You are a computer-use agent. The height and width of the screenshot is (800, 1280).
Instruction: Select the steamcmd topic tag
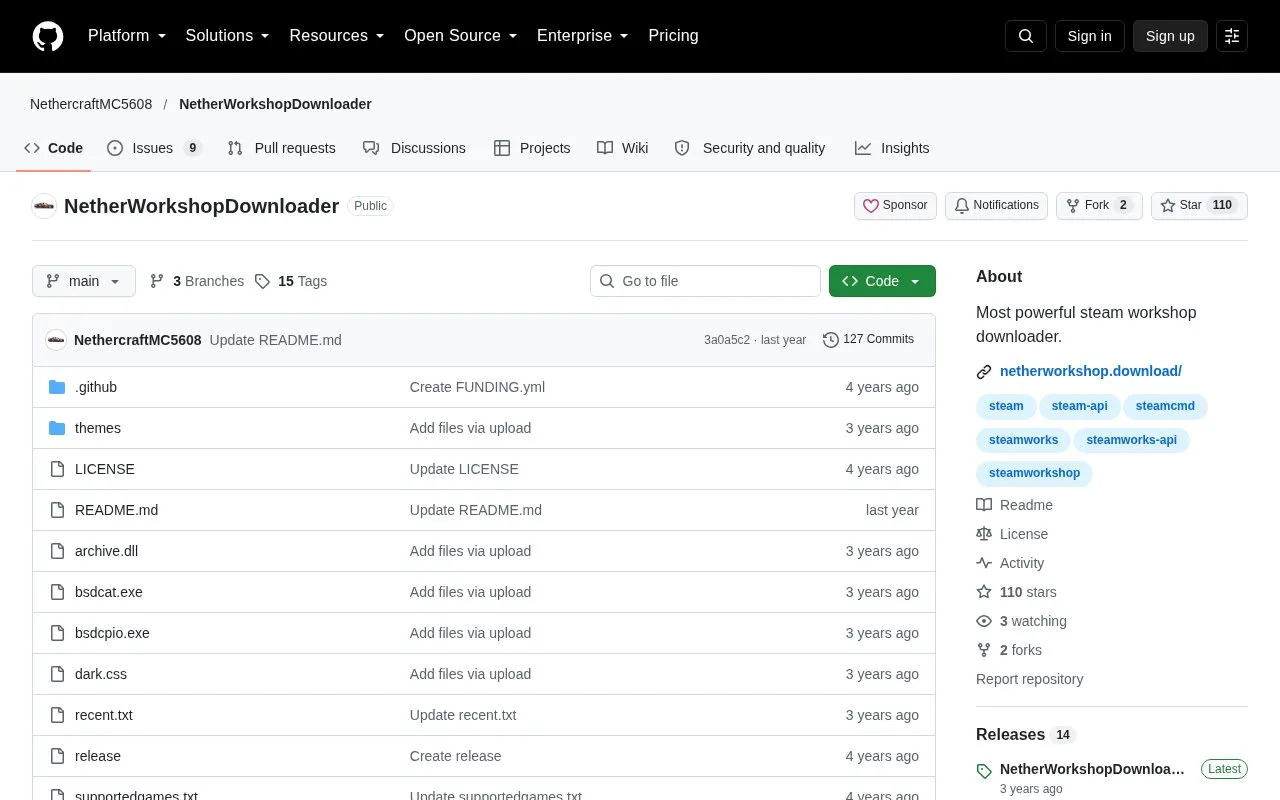tap(1165, 406)
